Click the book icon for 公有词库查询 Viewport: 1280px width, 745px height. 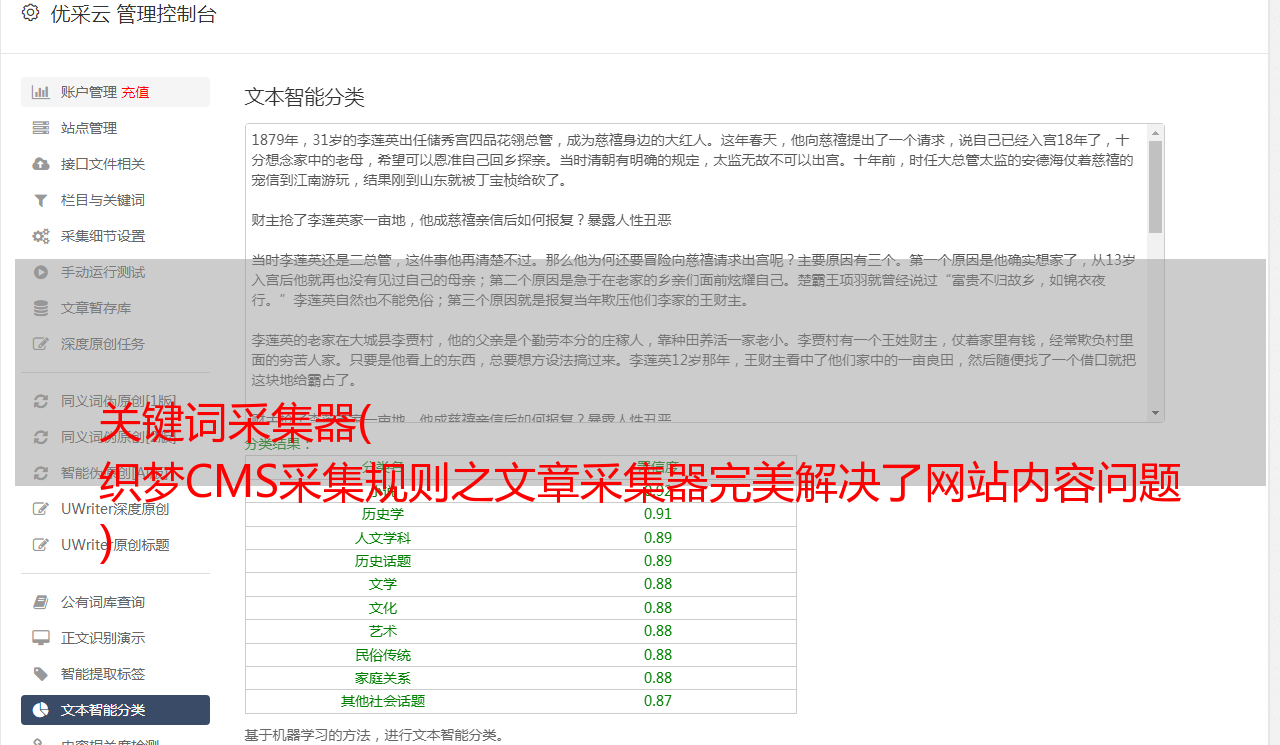pos(41,602)
